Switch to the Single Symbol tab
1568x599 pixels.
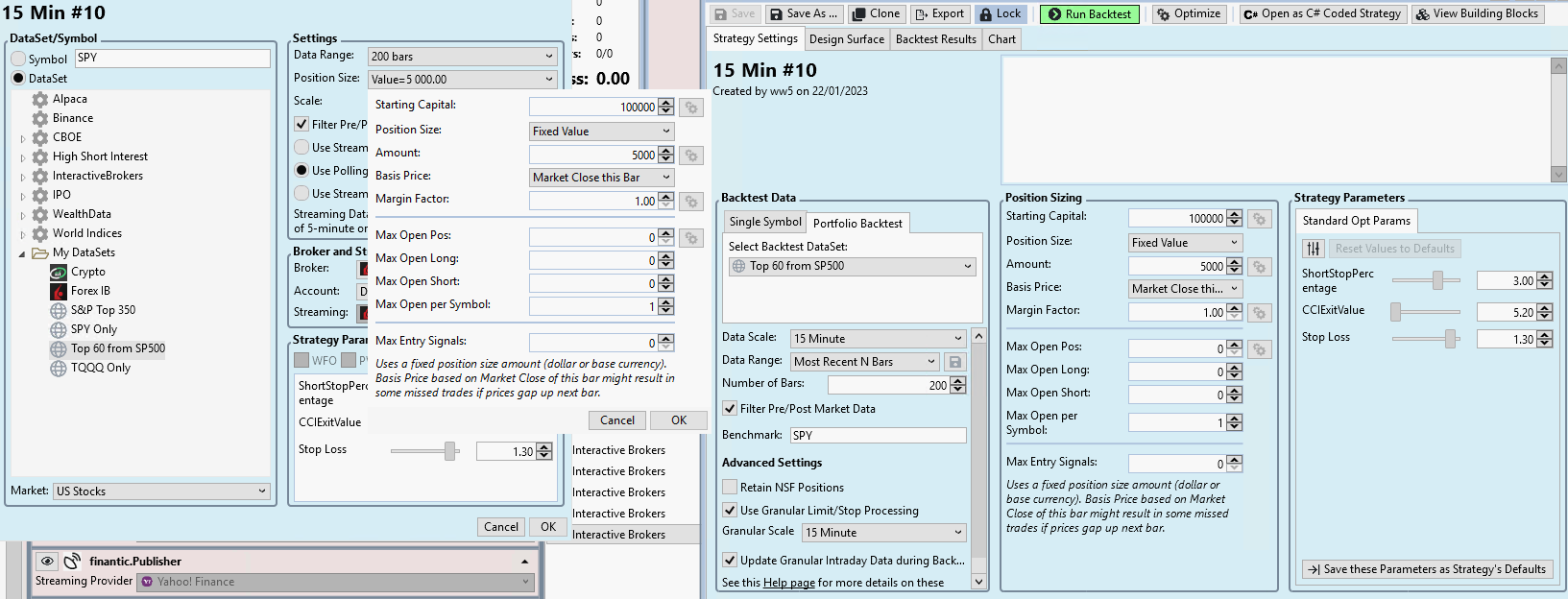pos(764,222)
